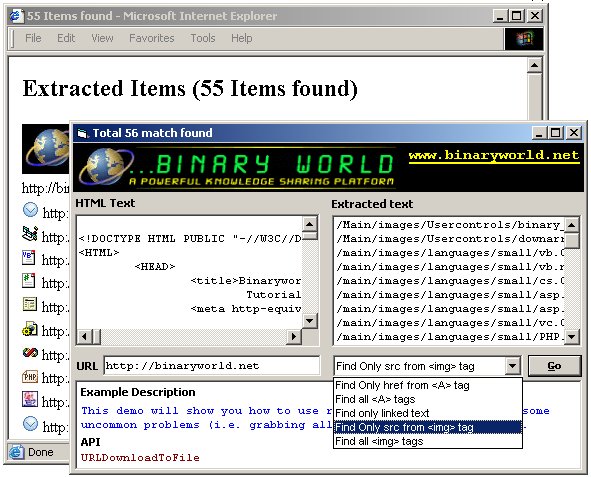Open the www.binaryworld.net link
591x477 pixels.
(494, 155)
